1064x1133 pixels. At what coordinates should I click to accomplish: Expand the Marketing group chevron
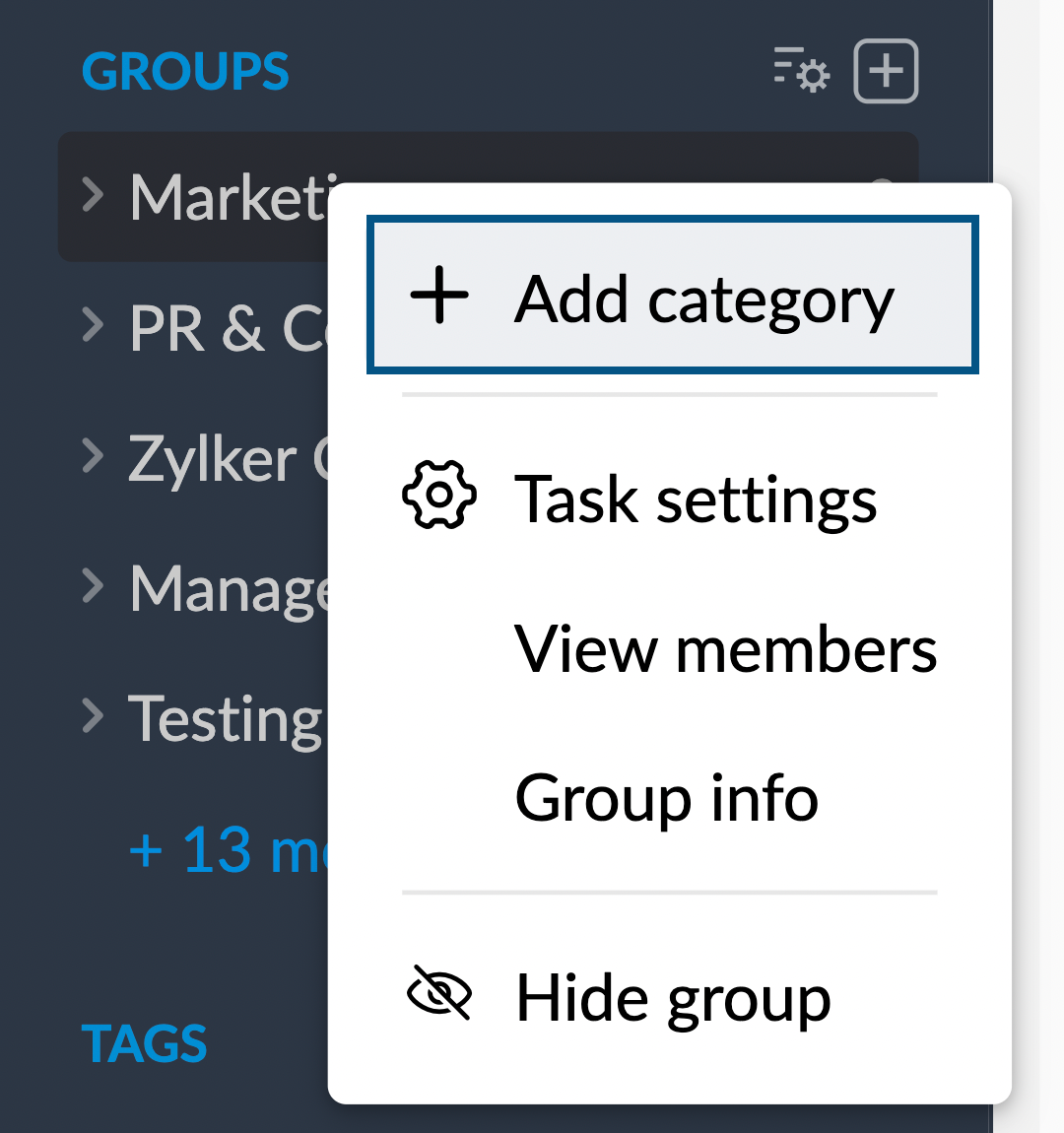pyautogui.click(x=92, y=195)
